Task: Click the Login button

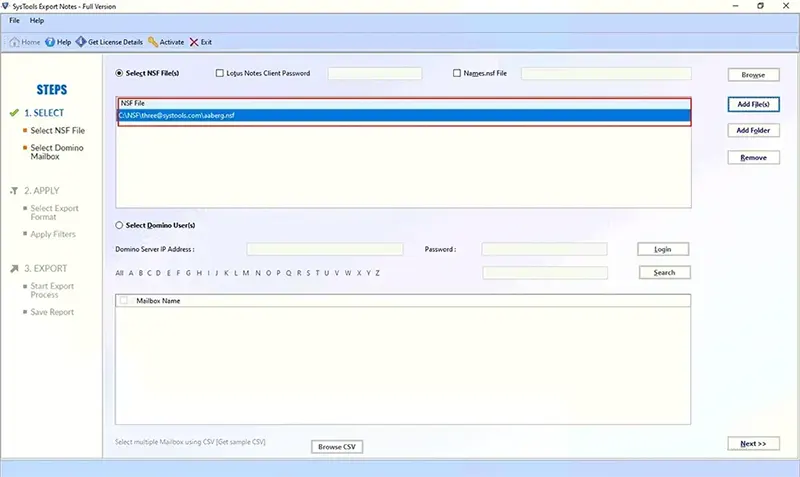Action: coord(663,249)
